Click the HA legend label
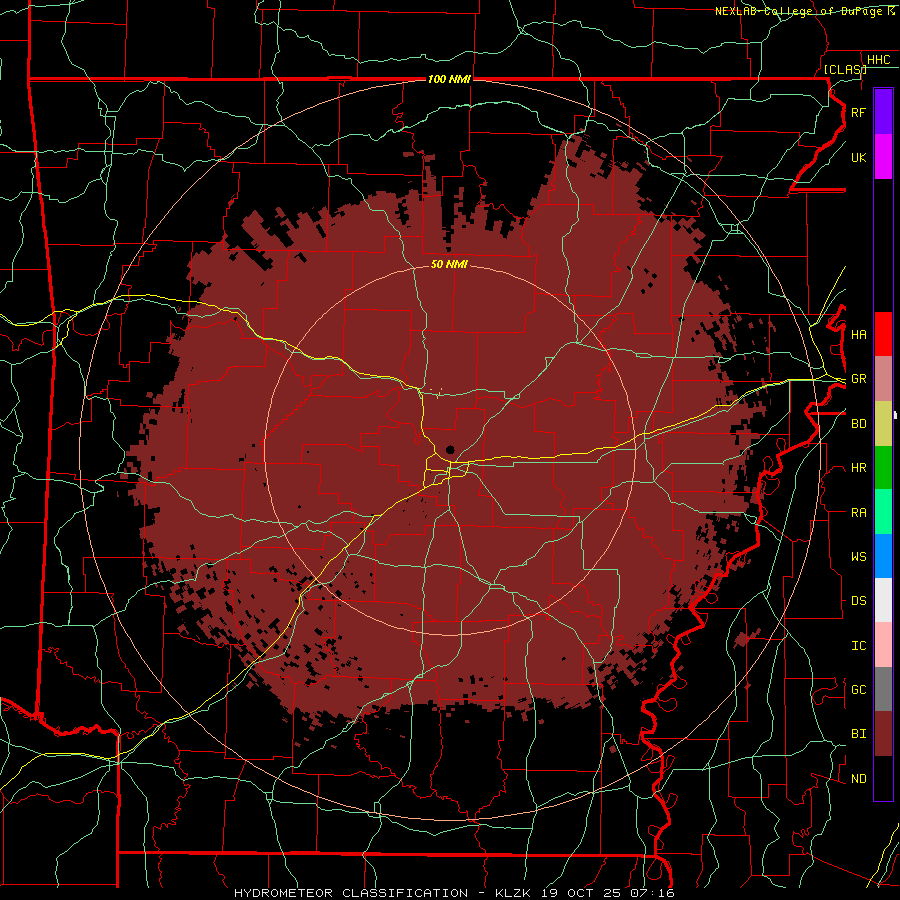 [x=858, y=335]
